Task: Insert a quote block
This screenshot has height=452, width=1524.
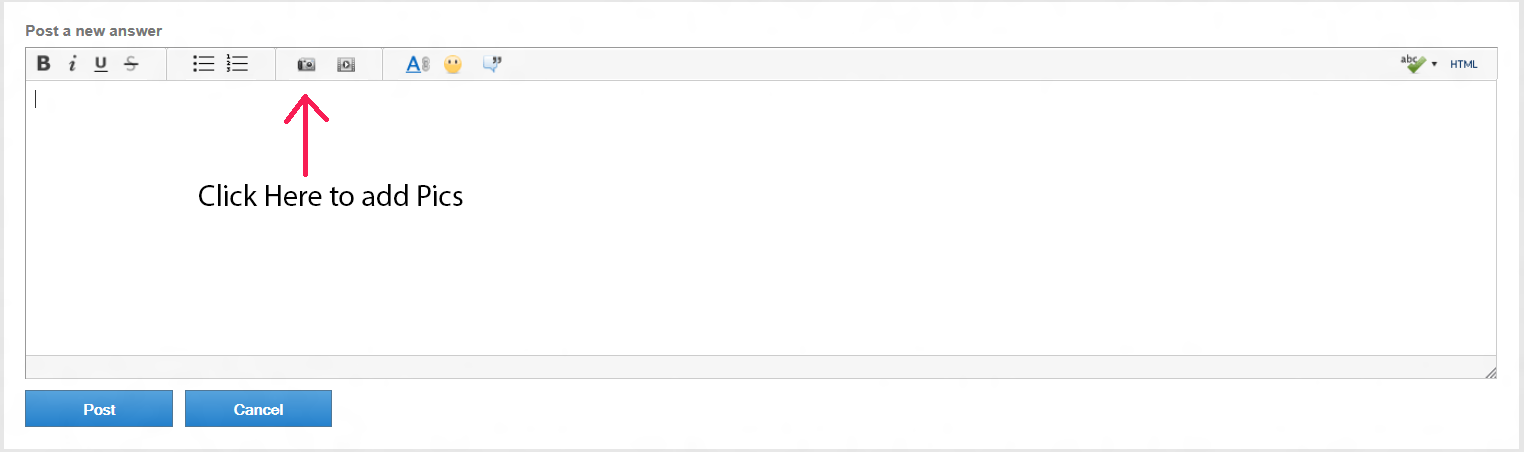Action: click(492, 64)
